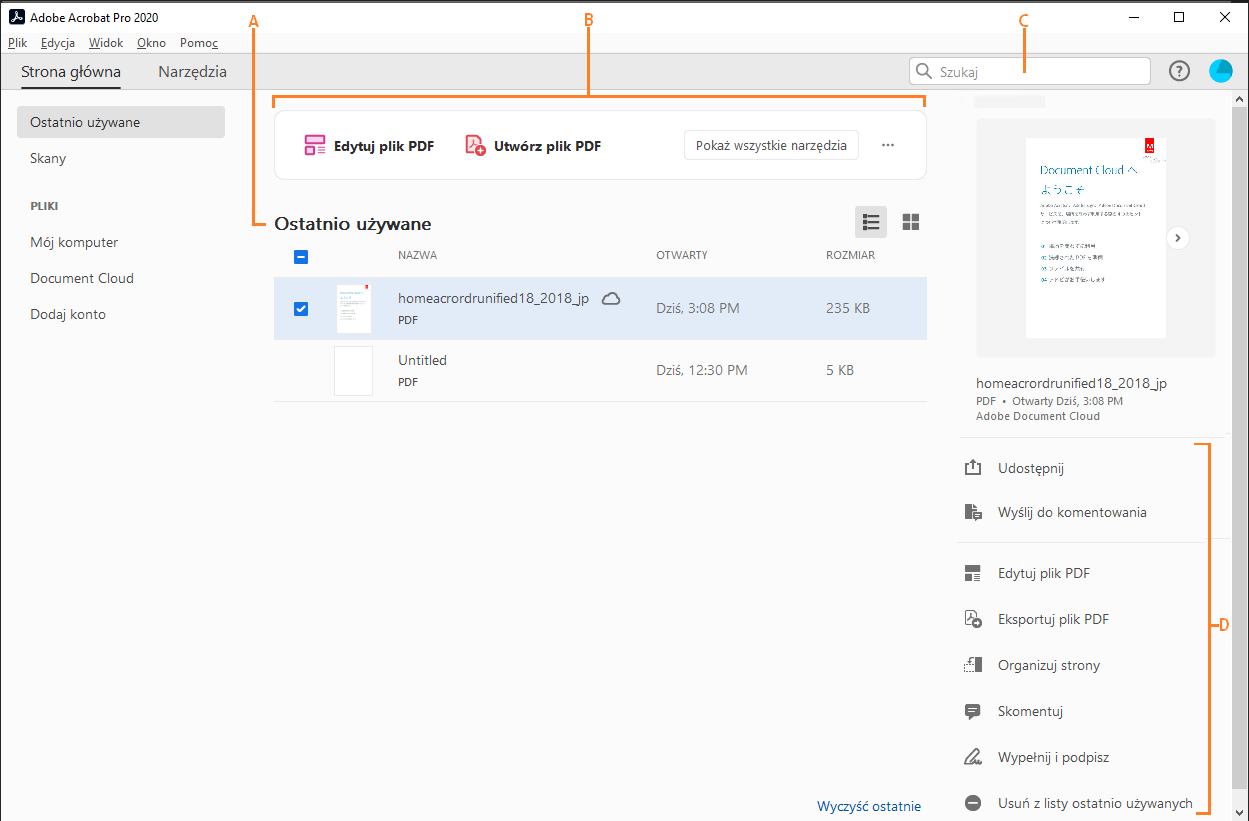Open the Plik menu
The image size is (1249, 821).
pyautogui.click(x=18, y=43)
